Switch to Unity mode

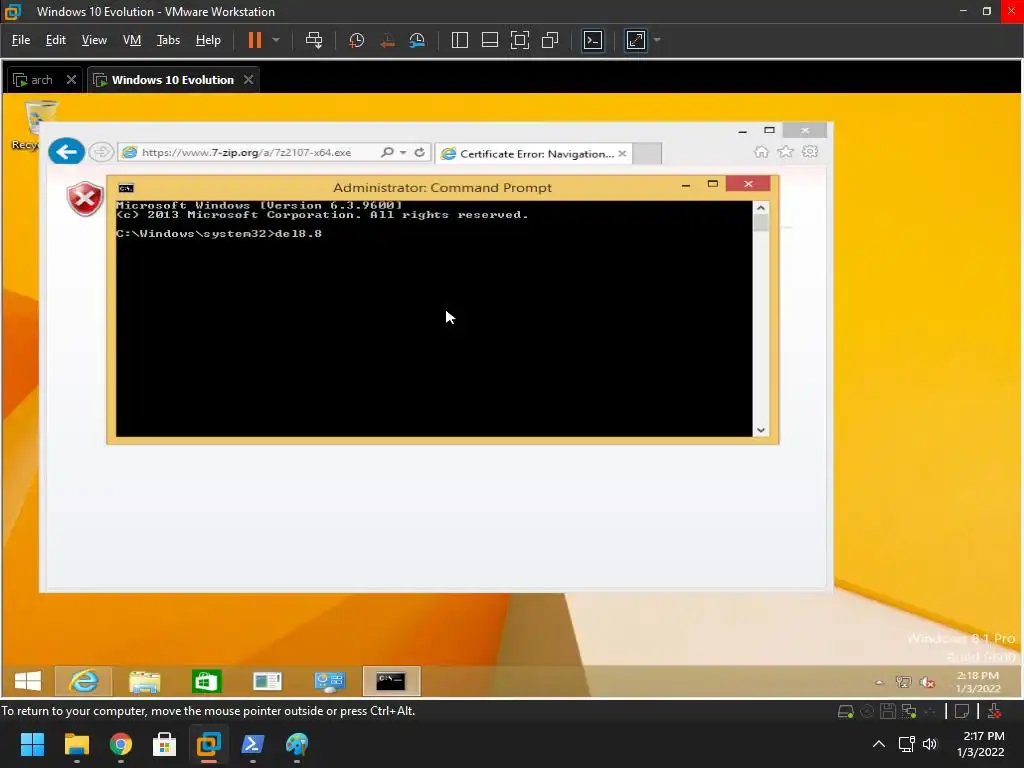click(x=550, y=40)
